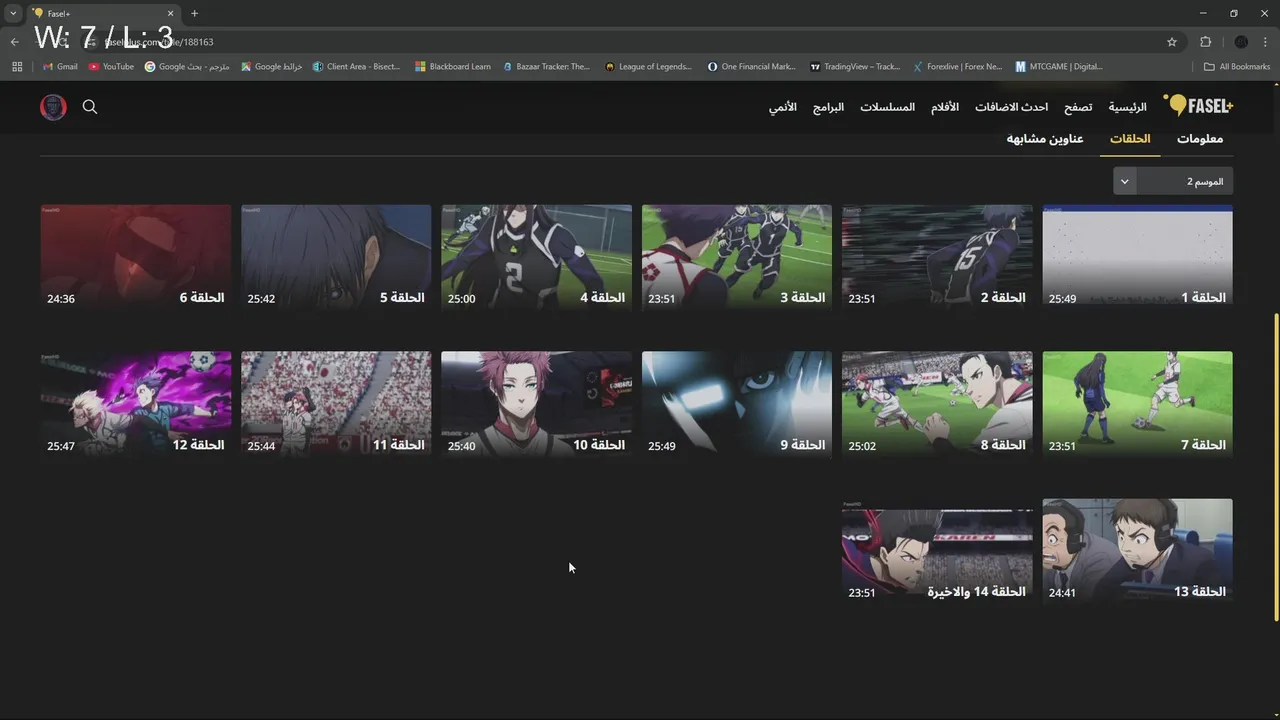
Task: Open the Forexlive bookmark
Action: (957, 67)
